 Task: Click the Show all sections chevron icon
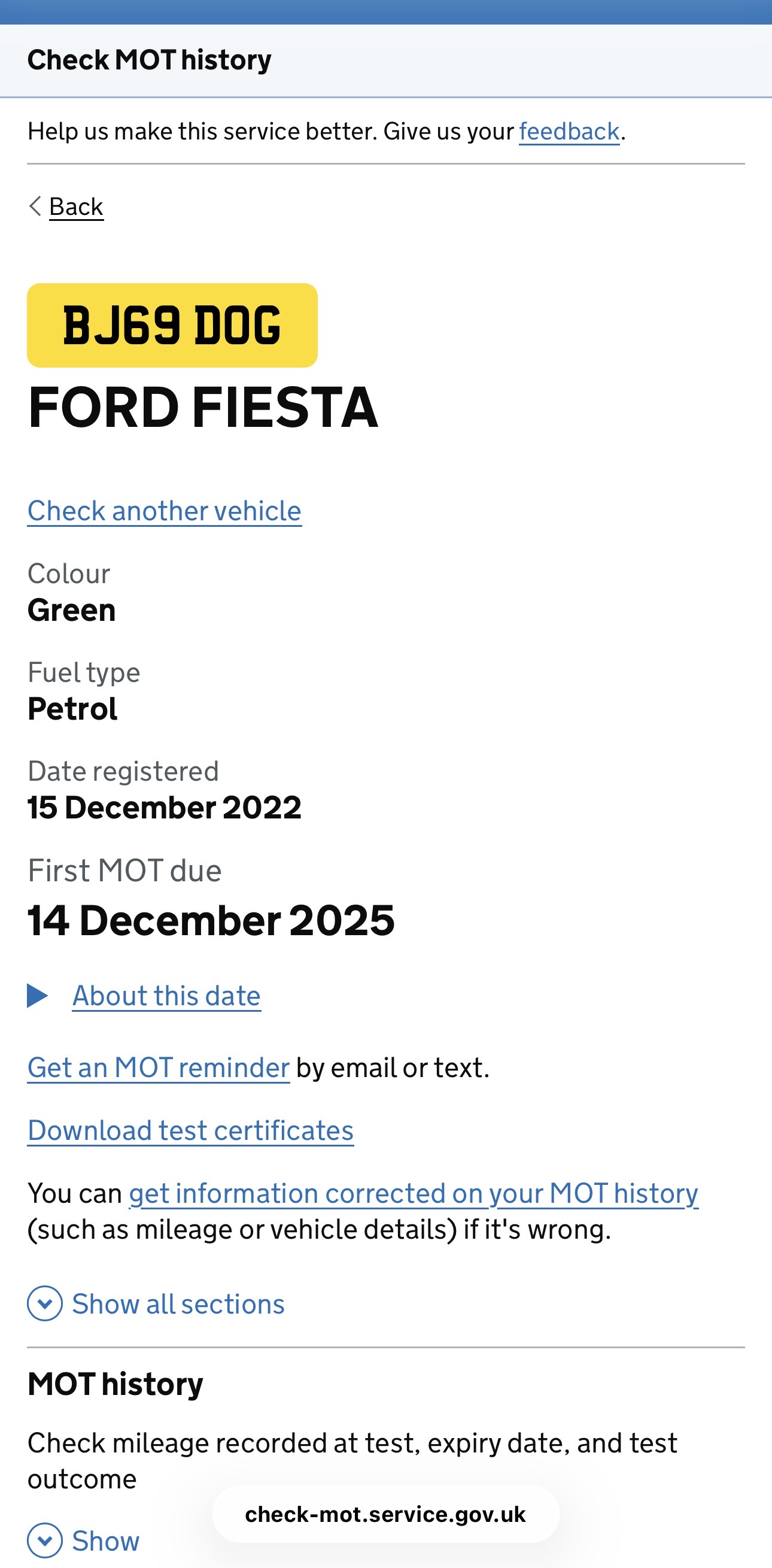(44, 1303)
